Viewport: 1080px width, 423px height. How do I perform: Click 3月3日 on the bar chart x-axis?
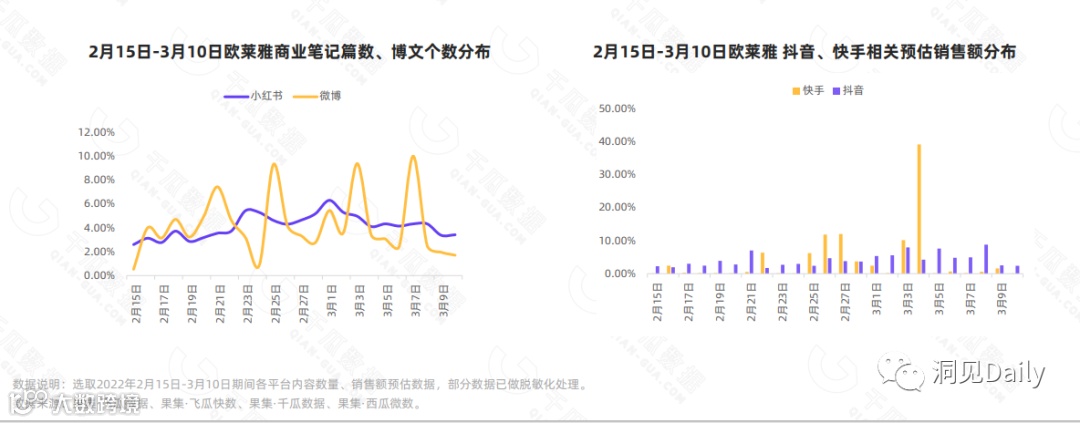click(908, 299)
